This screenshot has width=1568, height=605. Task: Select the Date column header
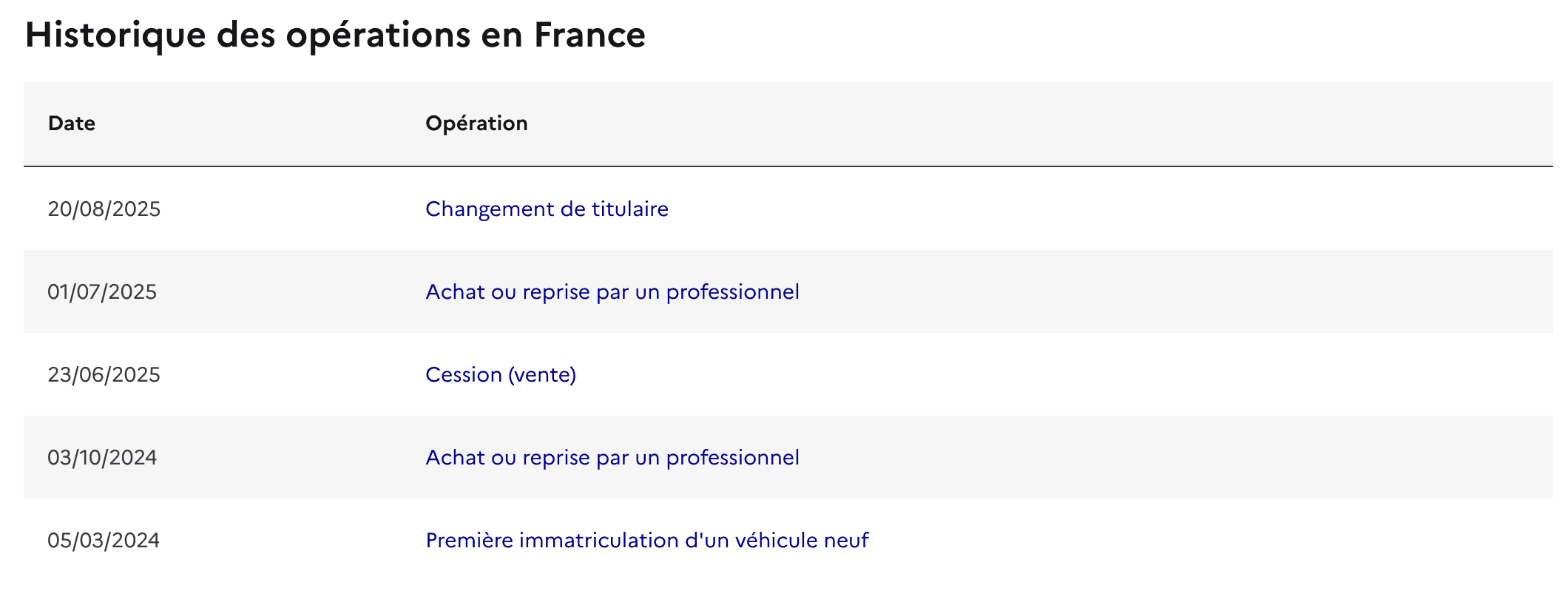coord(72,124)
